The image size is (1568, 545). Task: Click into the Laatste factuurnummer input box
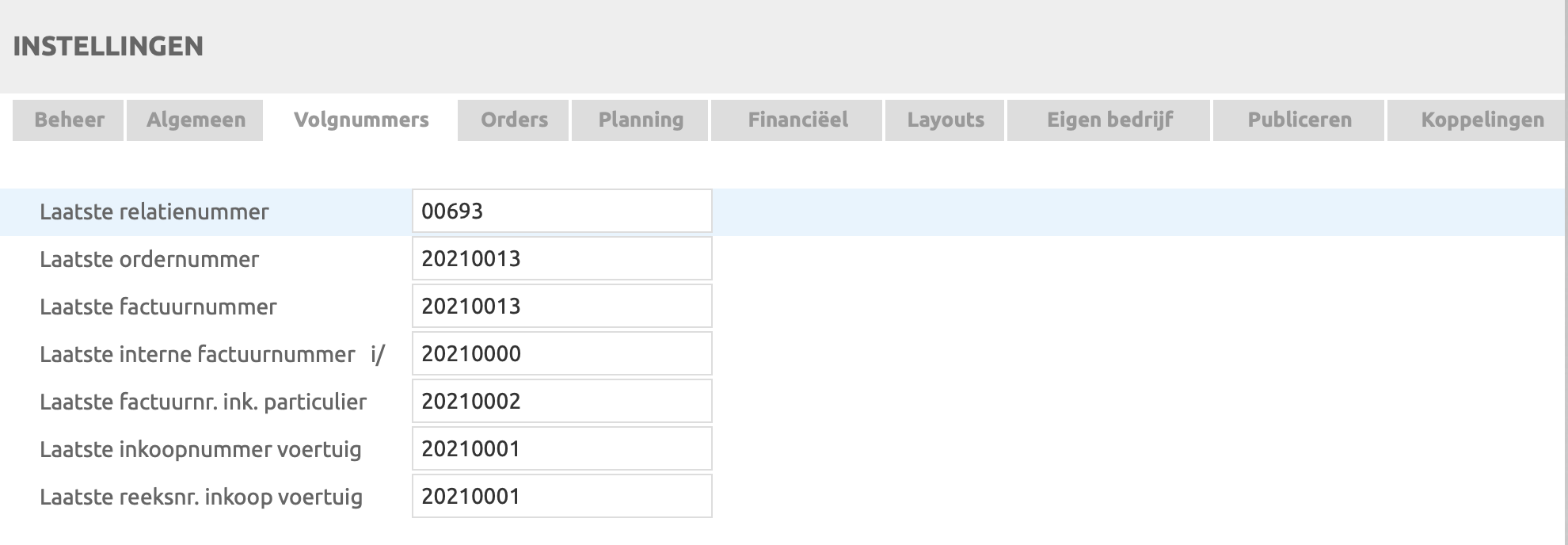point(562,307)
